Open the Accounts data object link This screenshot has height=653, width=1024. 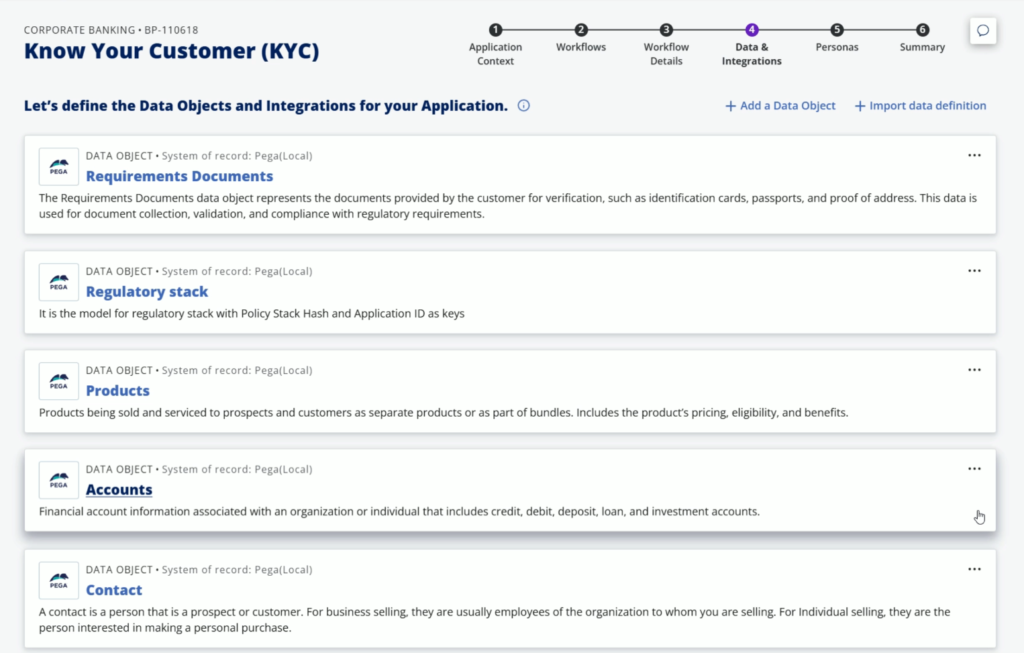119,490
